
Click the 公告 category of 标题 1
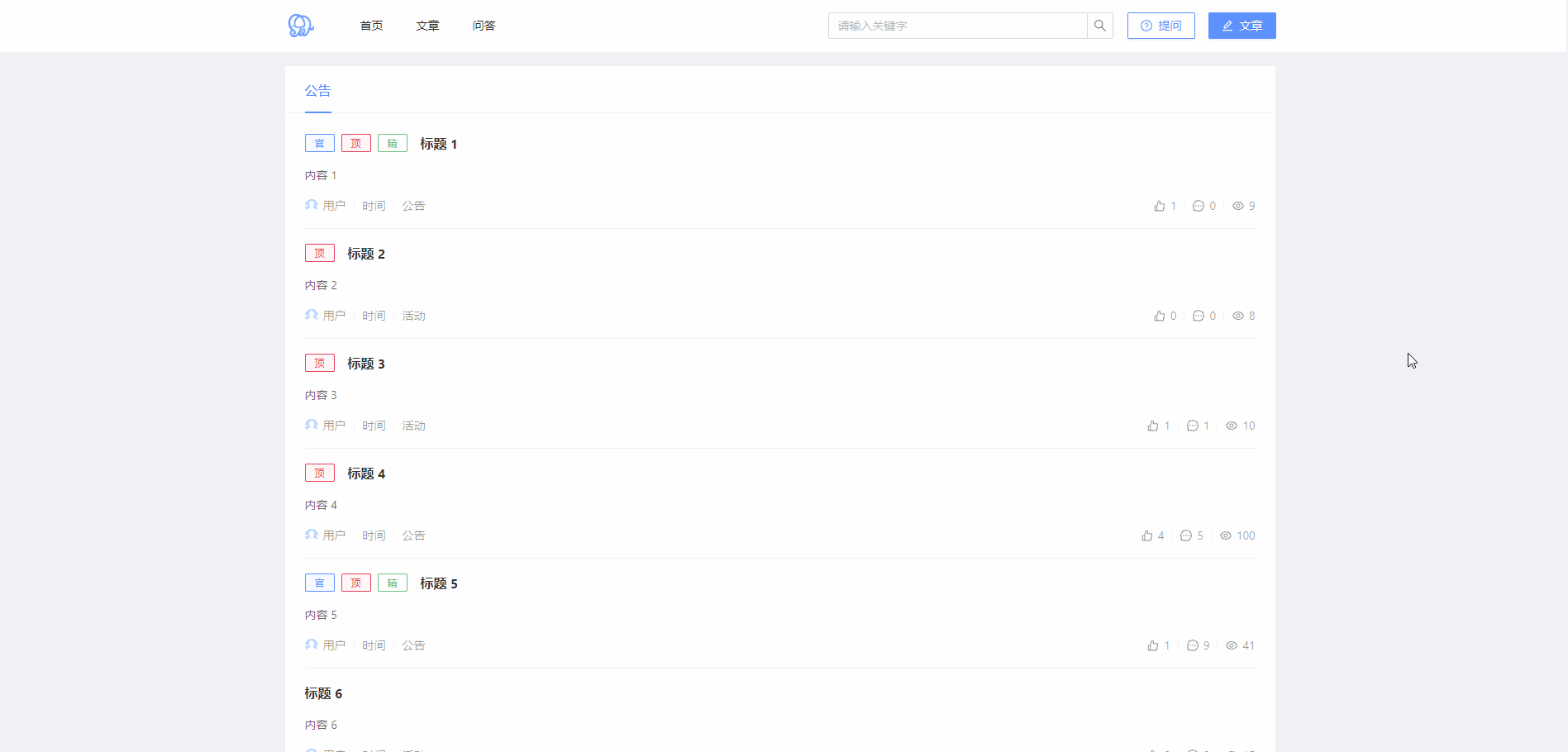413,206
